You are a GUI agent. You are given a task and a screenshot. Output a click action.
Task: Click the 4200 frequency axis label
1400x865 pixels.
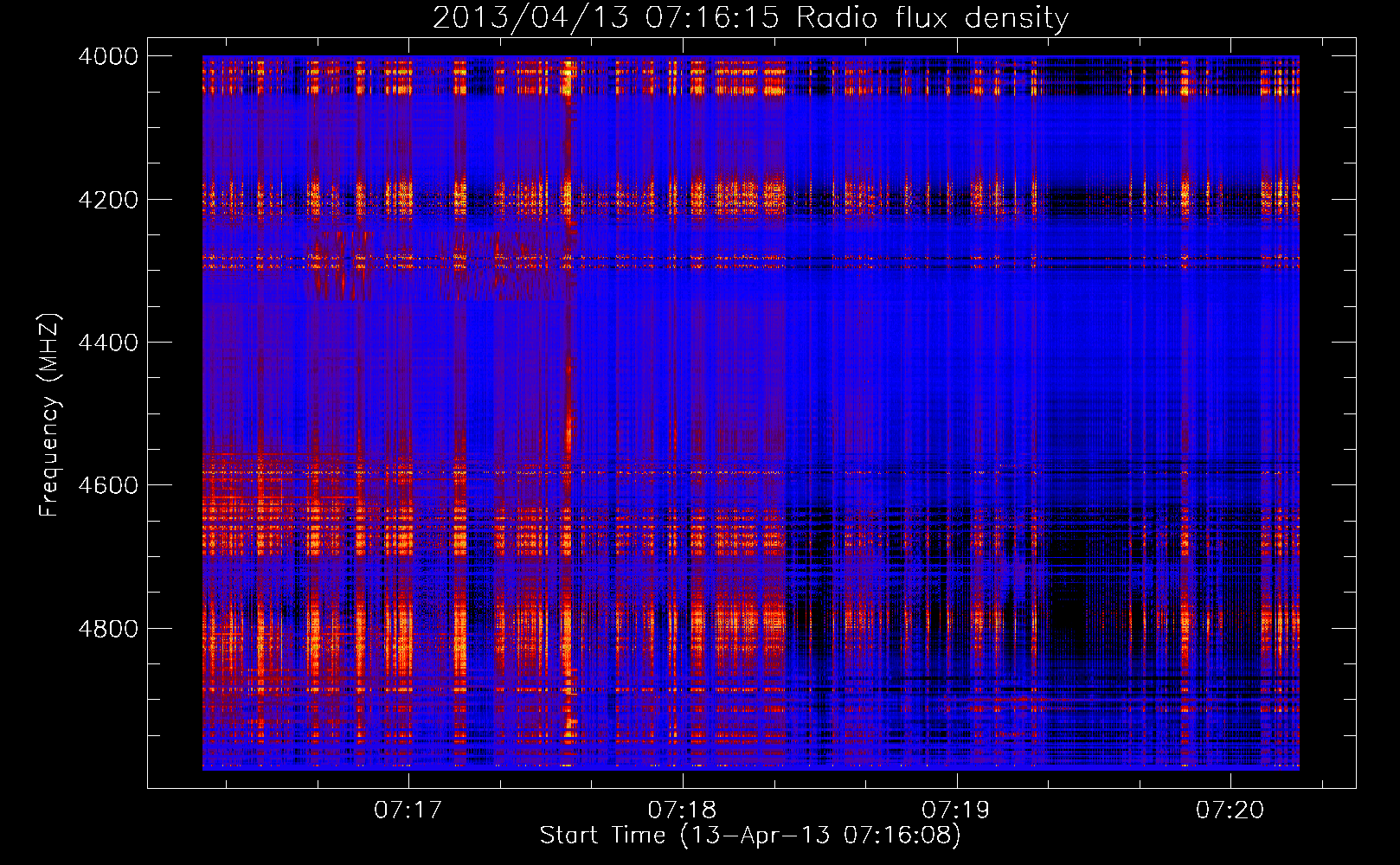pos(108,200)
